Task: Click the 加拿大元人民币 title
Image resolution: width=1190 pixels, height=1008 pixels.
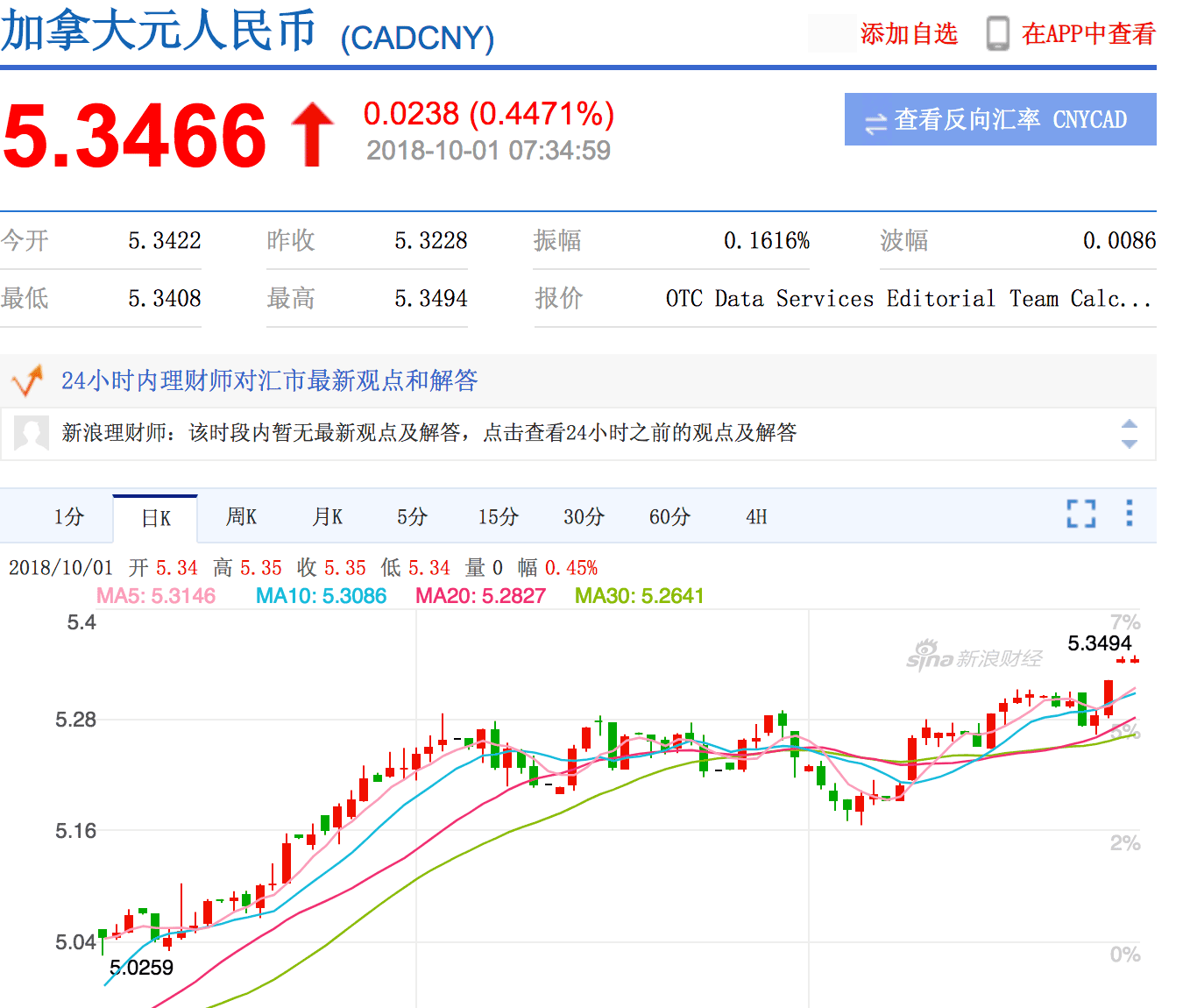Action: [158, 30]
